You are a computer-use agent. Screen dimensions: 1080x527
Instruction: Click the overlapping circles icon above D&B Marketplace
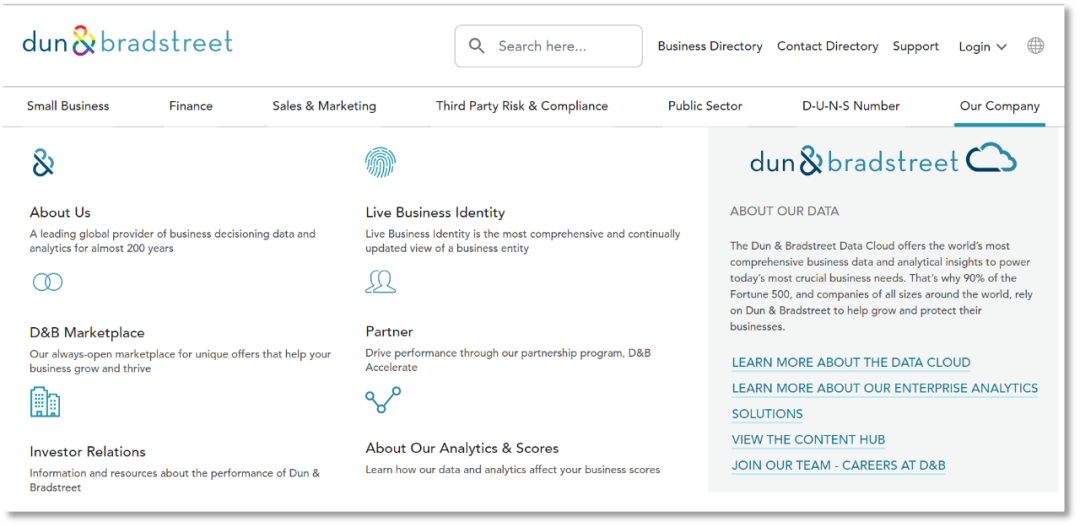(47, 282)
